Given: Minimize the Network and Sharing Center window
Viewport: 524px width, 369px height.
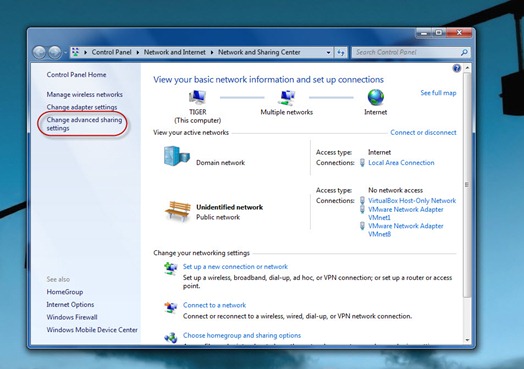Looking at the screenshot, I should 424,33.
